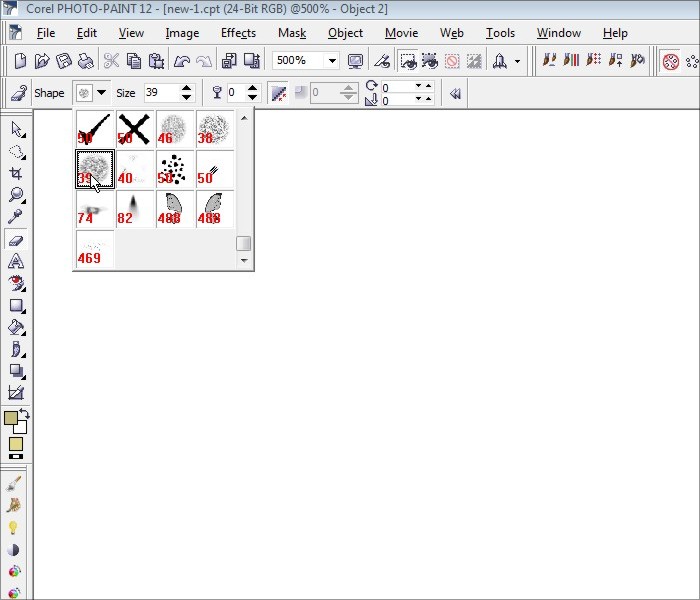Choose the X-shaped brush nib 50
Screen dimensions: 700x600
(x=135, y=129)
